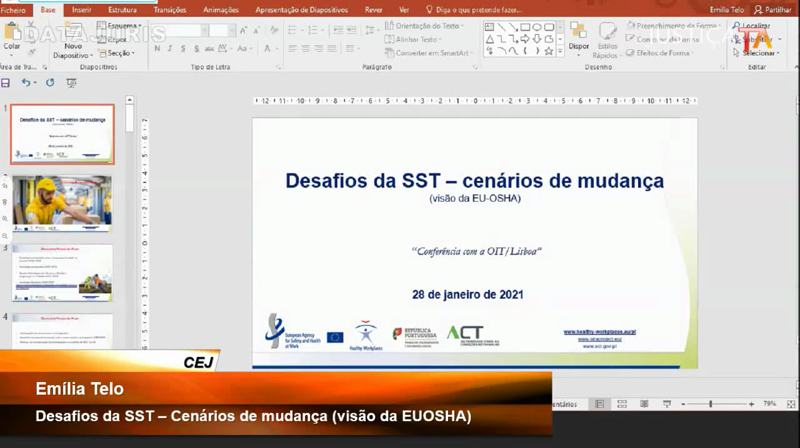Click the Save icon in quick access toolbar
This screenshot has height=448, width=800.
(6, 83)
